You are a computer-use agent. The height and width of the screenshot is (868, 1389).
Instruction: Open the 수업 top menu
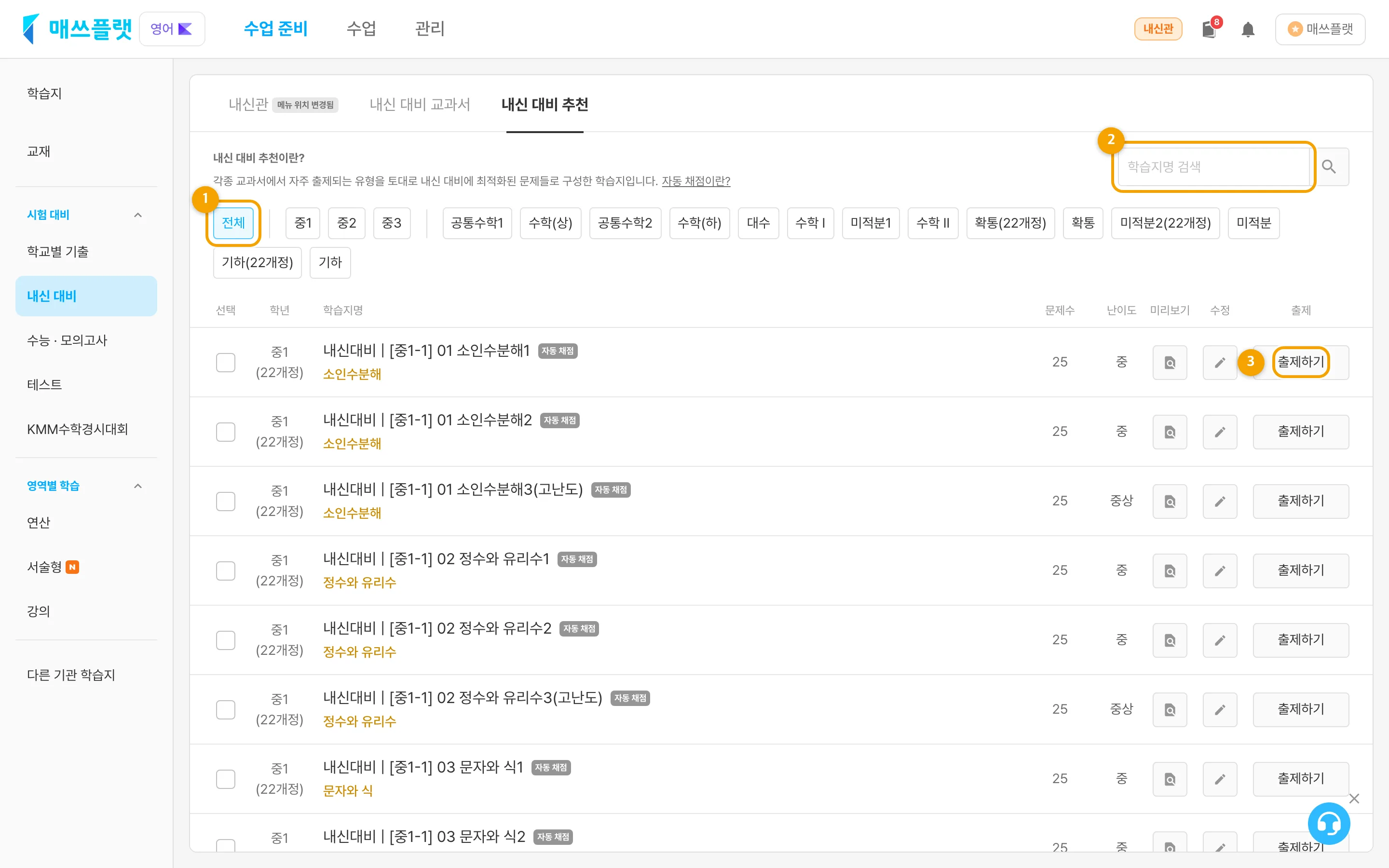(361, 29)
